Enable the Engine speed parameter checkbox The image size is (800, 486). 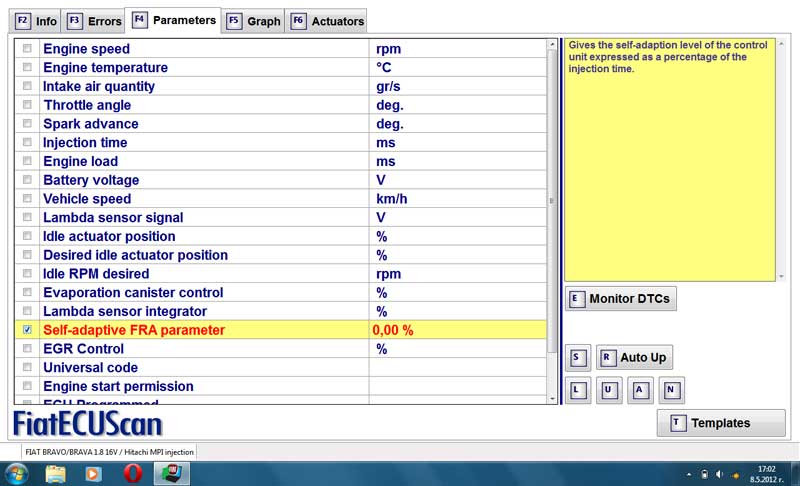(x=27, y=48)
